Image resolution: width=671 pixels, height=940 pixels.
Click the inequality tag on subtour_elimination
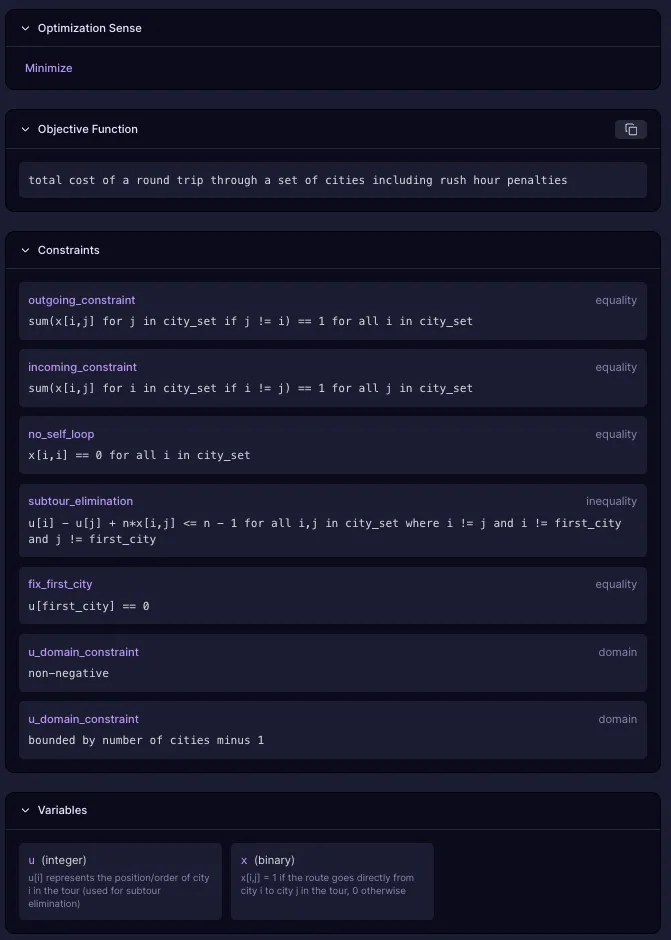(611, 501)
